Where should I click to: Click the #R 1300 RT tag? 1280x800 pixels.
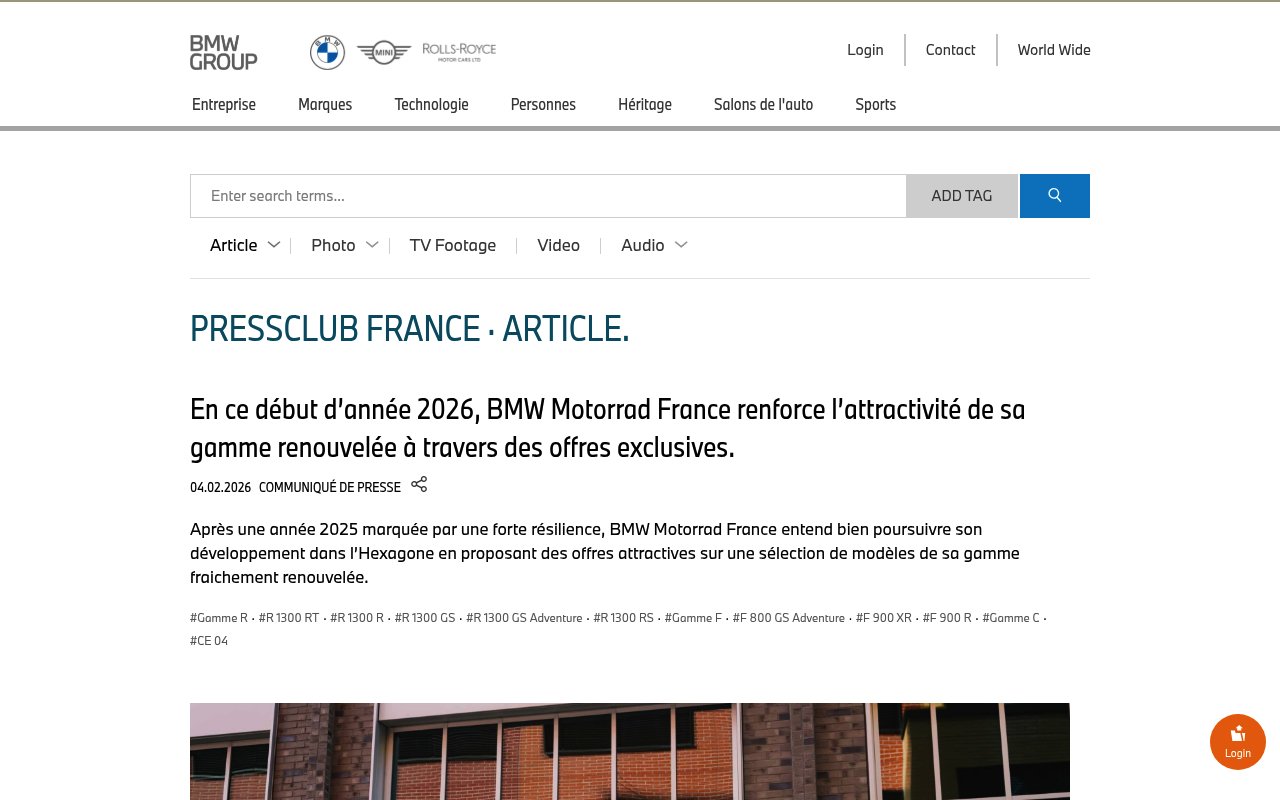(289, 618)
